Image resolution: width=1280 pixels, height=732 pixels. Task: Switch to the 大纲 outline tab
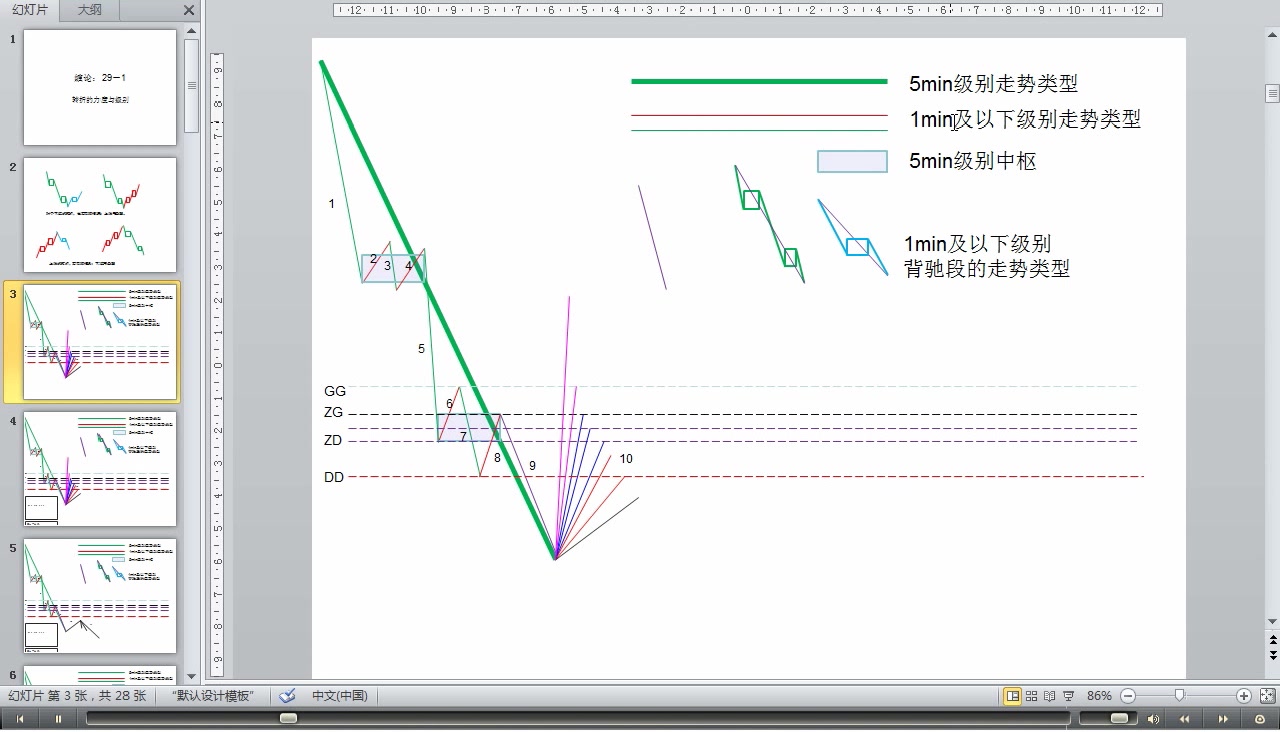[x=89, y=10]
